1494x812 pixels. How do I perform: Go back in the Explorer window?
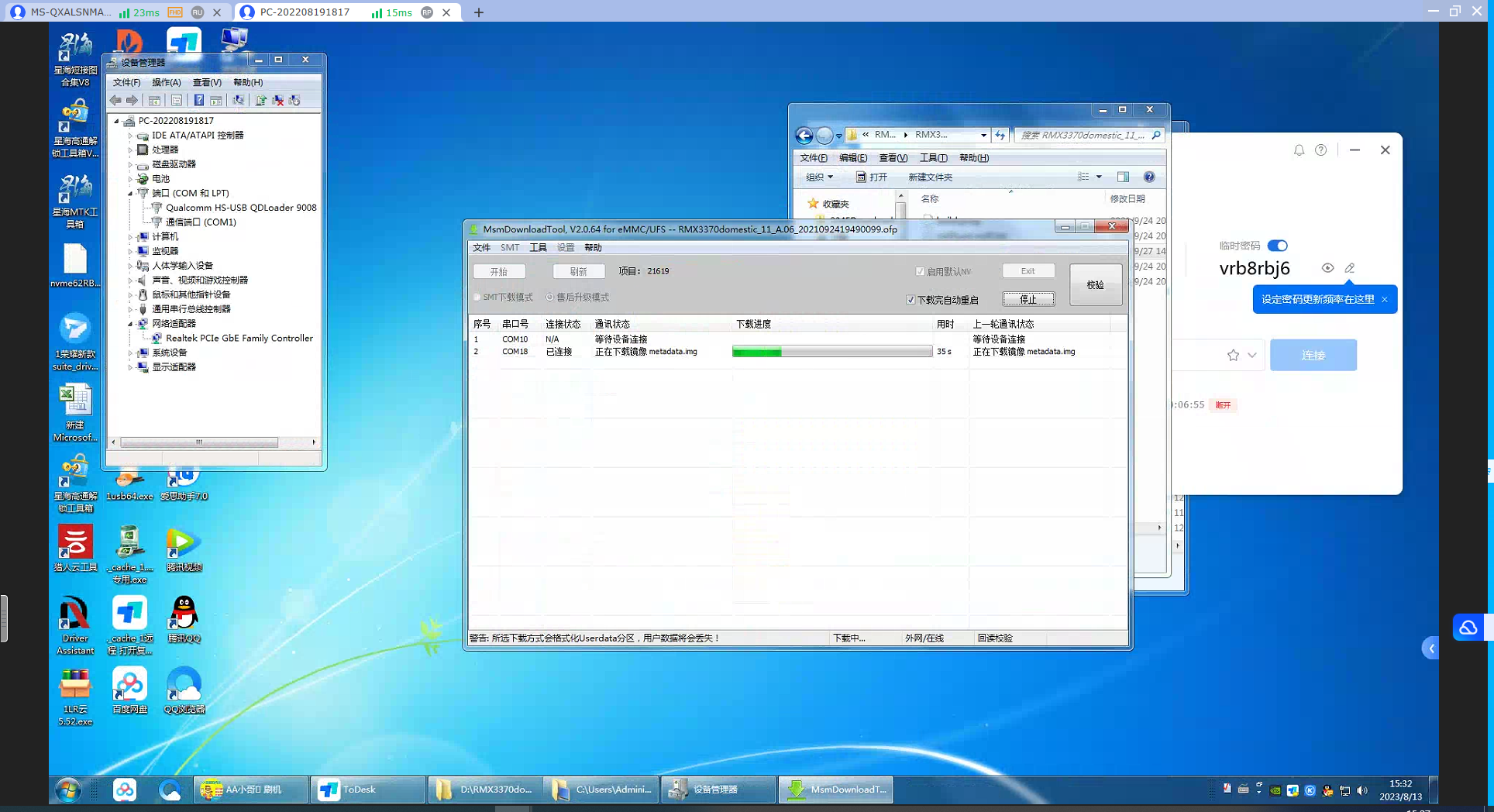pyautogui.click(x=804, y=136)
